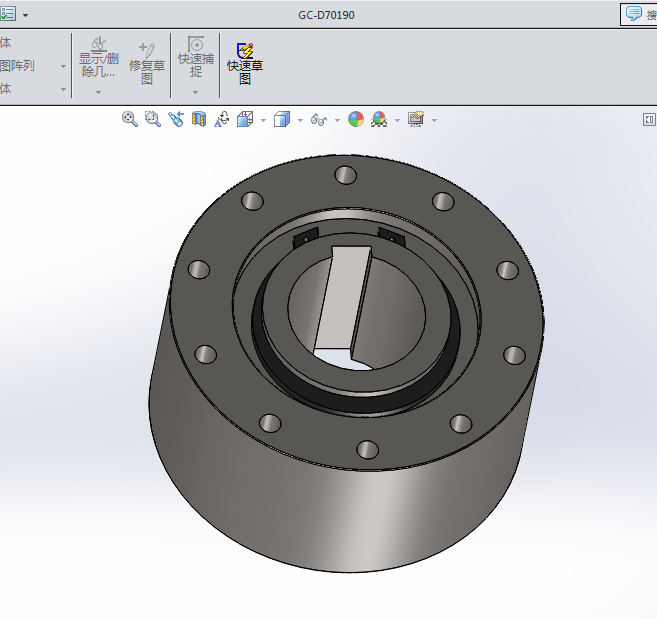
Task: Expand the 快速捕捉 dropdown arrow
Action: (x=195, y=92)
